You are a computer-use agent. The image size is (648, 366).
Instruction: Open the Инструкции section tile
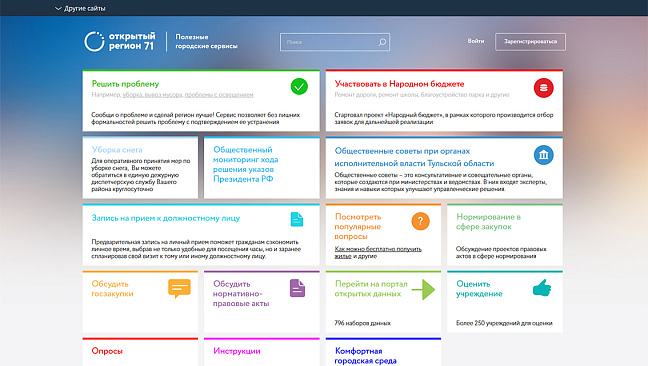[262, 352]
